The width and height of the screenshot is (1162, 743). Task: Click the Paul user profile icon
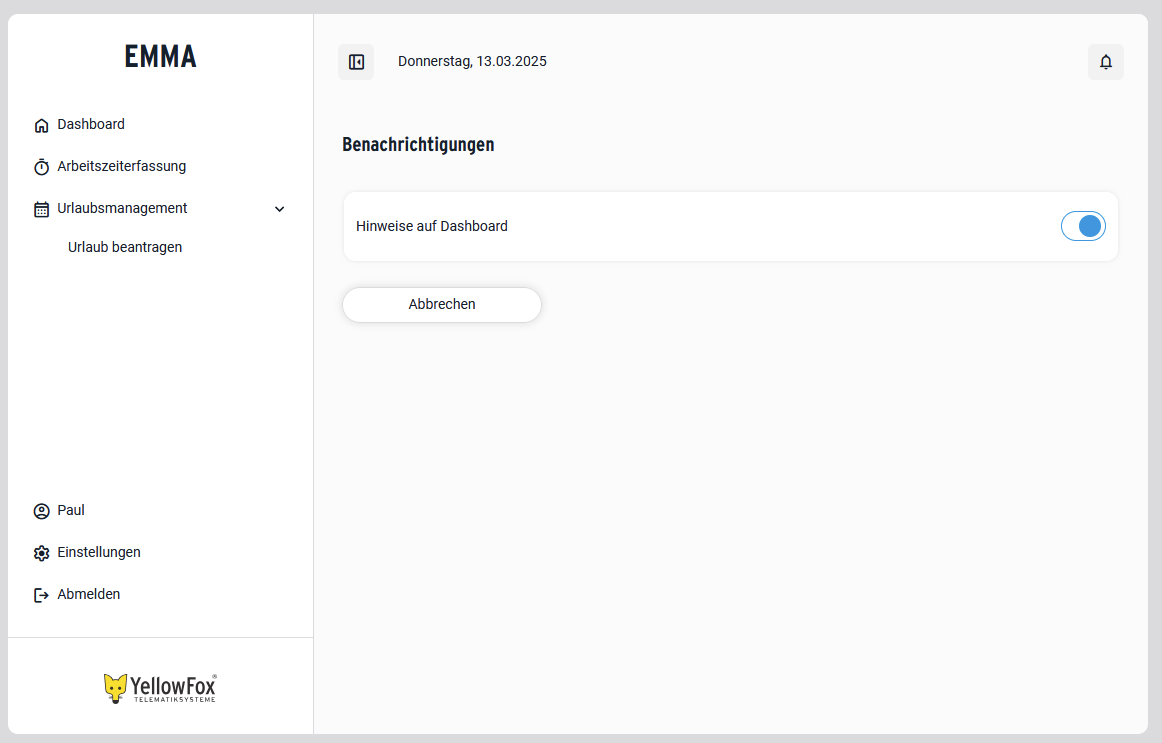pos(42,511)
